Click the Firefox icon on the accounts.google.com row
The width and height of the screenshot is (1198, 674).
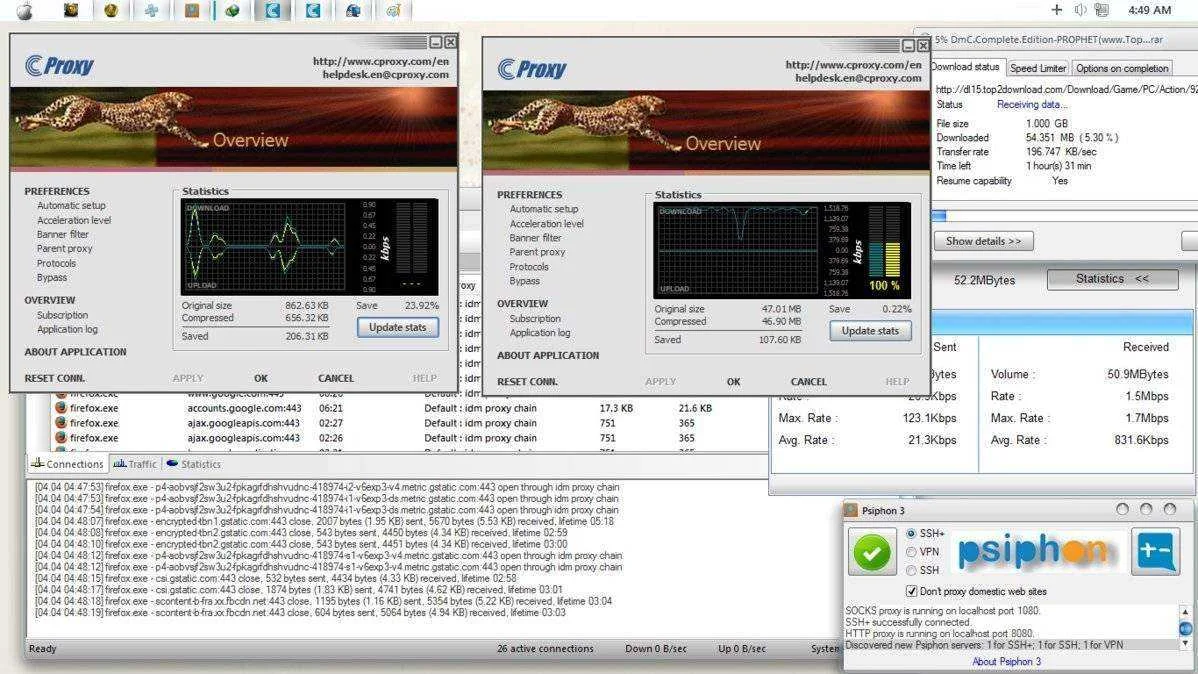tap(61, 408)
